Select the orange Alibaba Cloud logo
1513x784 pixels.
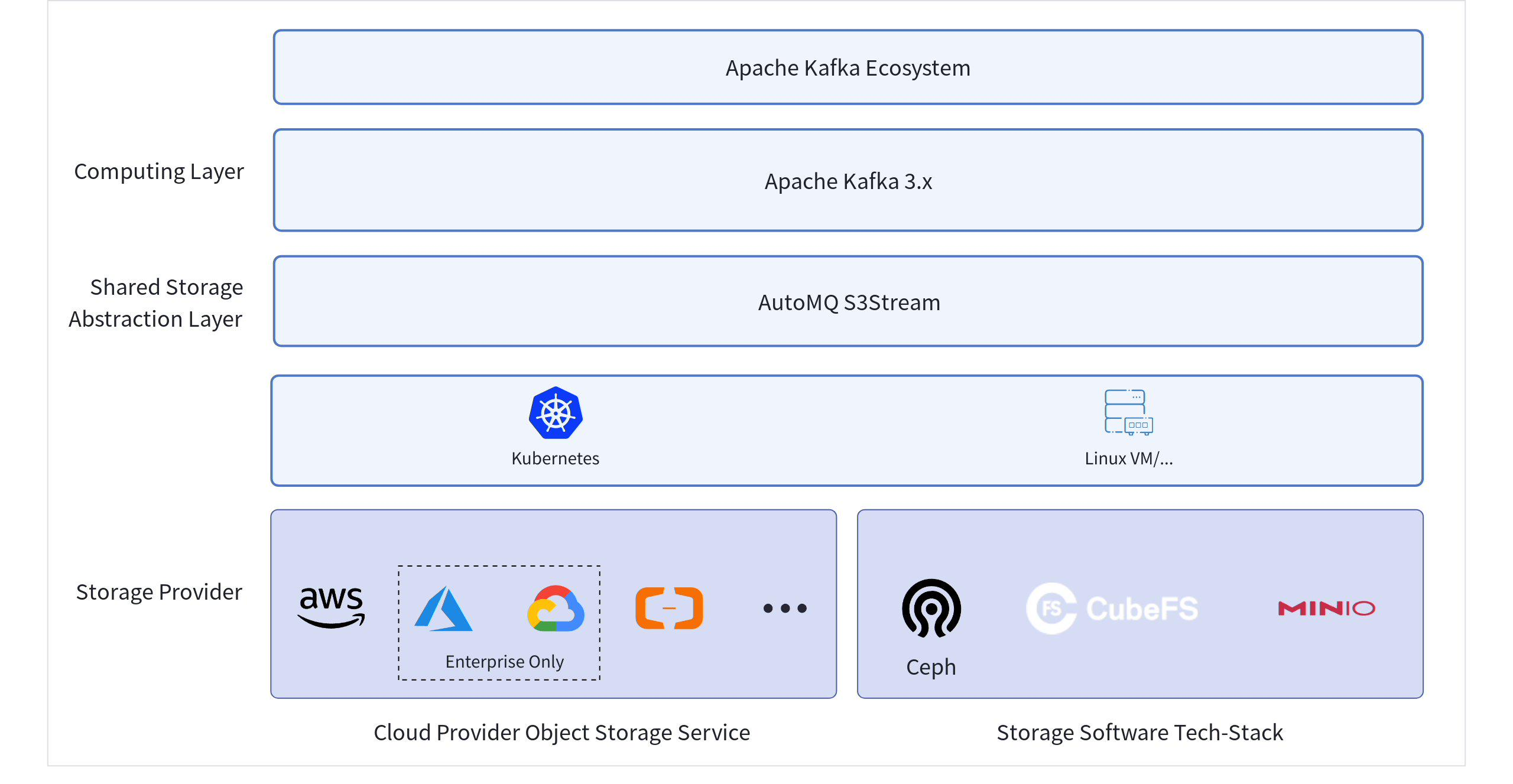(x=669, y=608)
